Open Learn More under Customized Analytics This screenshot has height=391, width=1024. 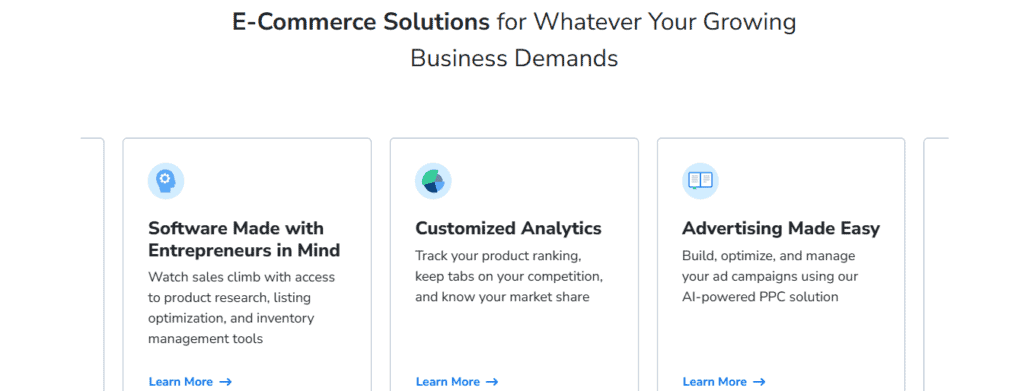coord(457,382)
